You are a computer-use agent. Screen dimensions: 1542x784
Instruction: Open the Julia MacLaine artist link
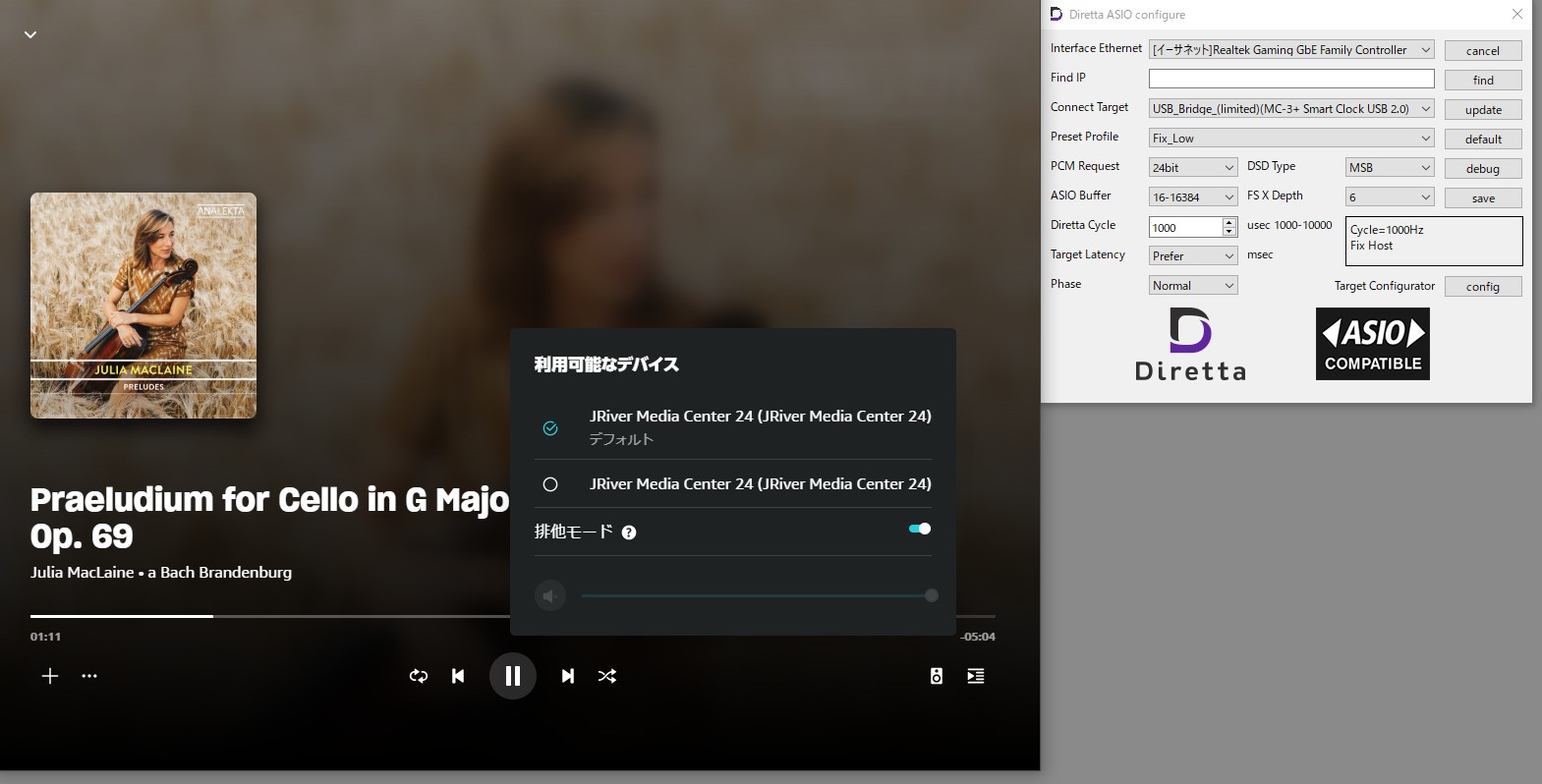82,573
